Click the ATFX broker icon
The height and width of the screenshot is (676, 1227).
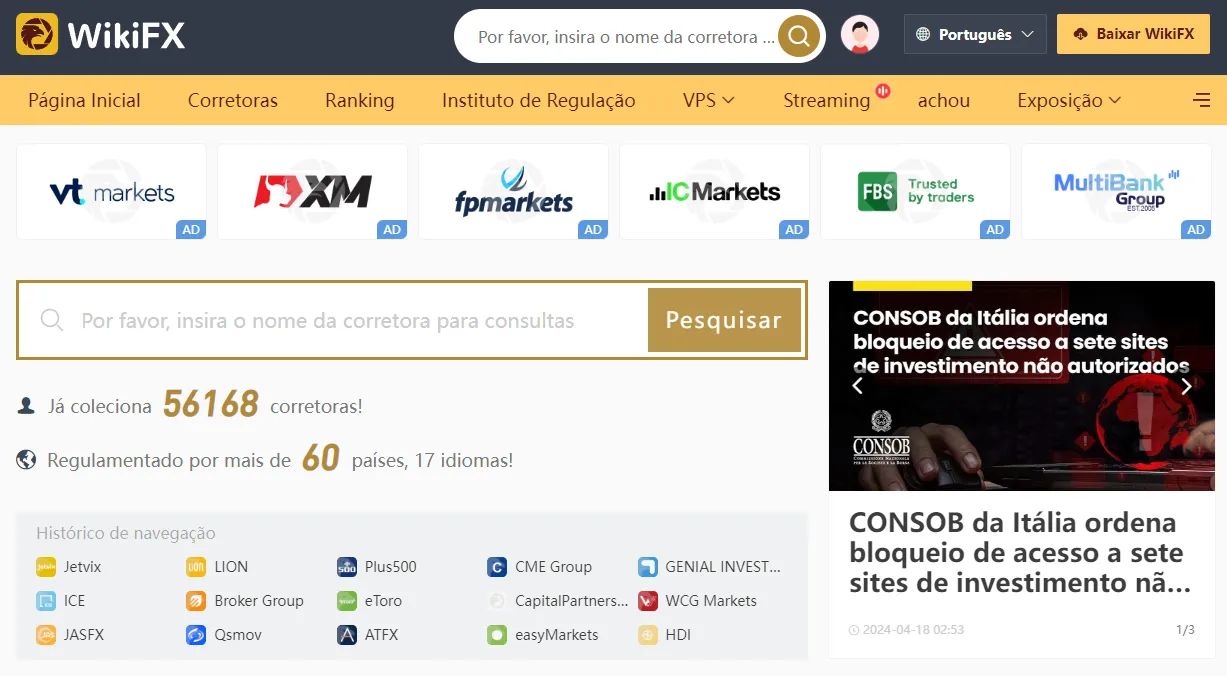pos(347,635)
